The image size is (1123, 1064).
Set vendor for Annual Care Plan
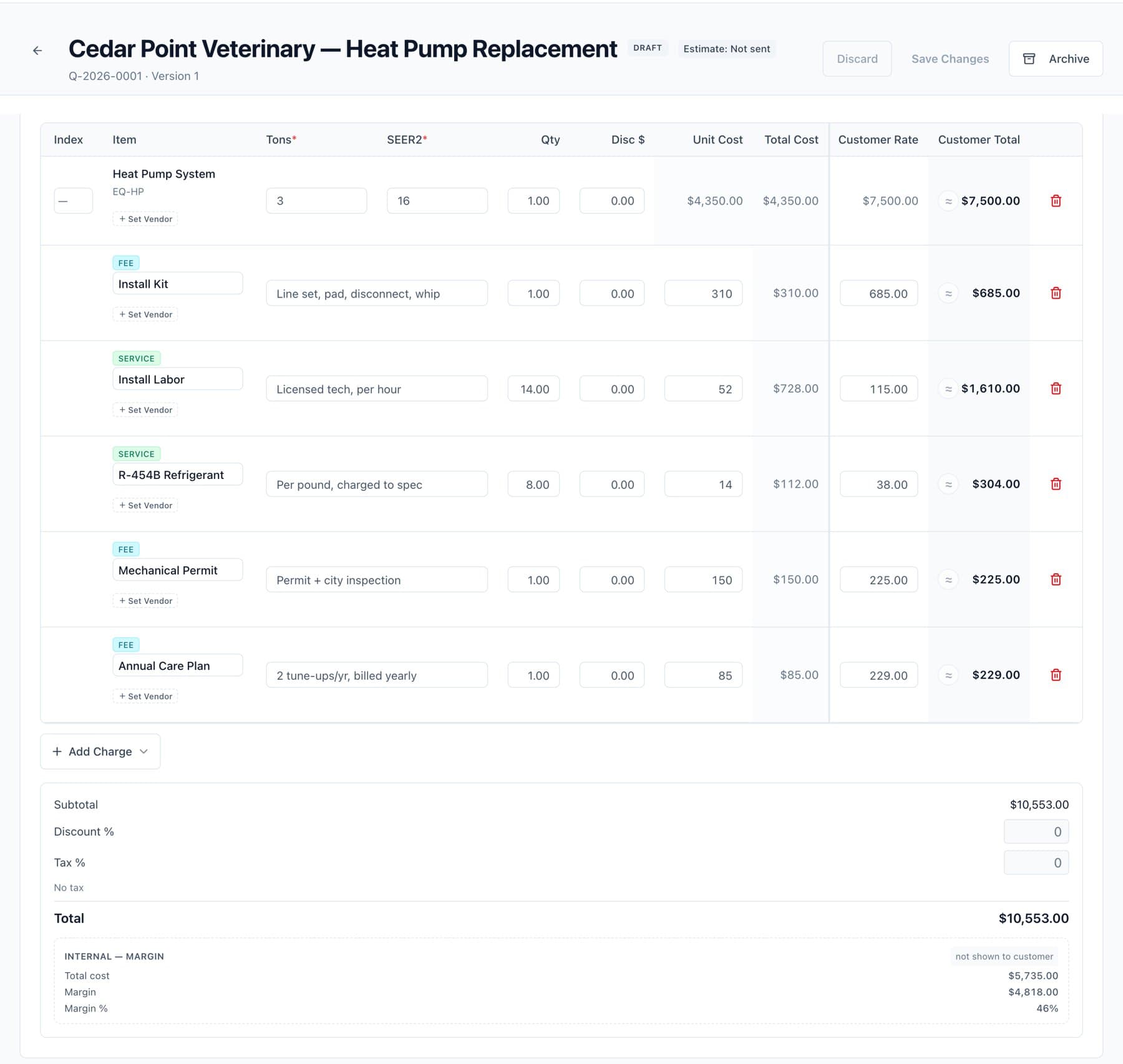(145, 696)
